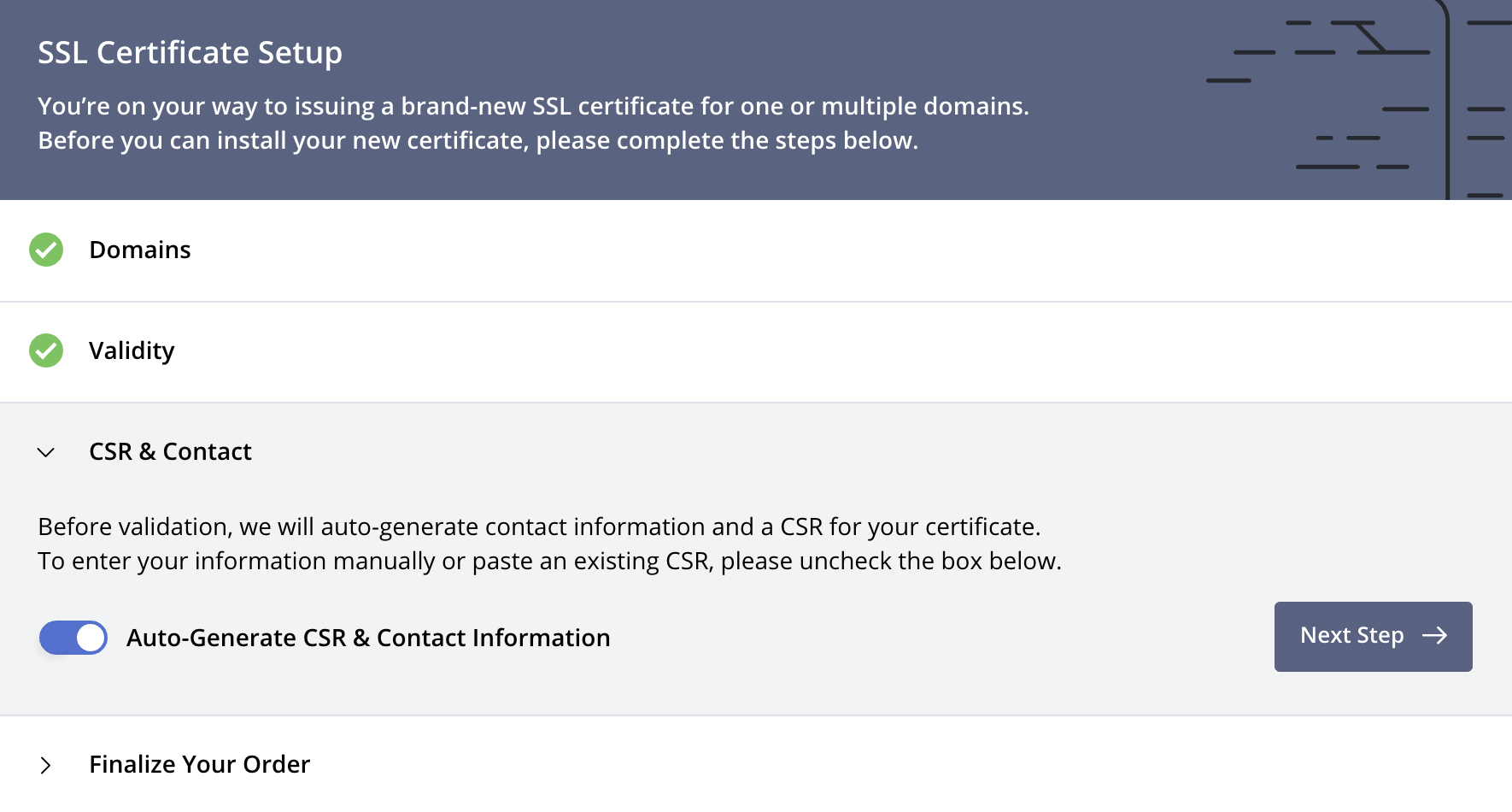Click the Next Step button
The width and height of the screenshot is (1512, 812).
pos(1373,636)
